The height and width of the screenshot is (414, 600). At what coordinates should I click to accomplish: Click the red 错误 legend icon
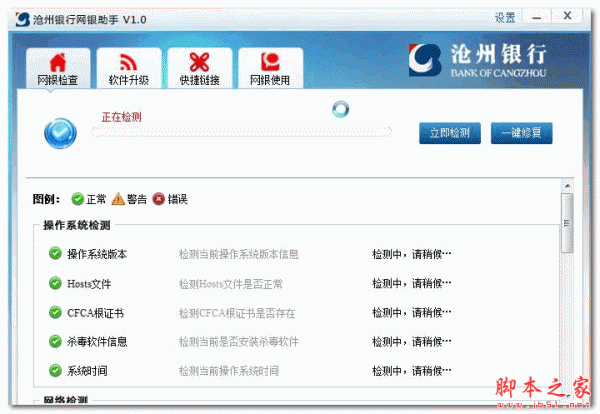(x=158, y=199)
